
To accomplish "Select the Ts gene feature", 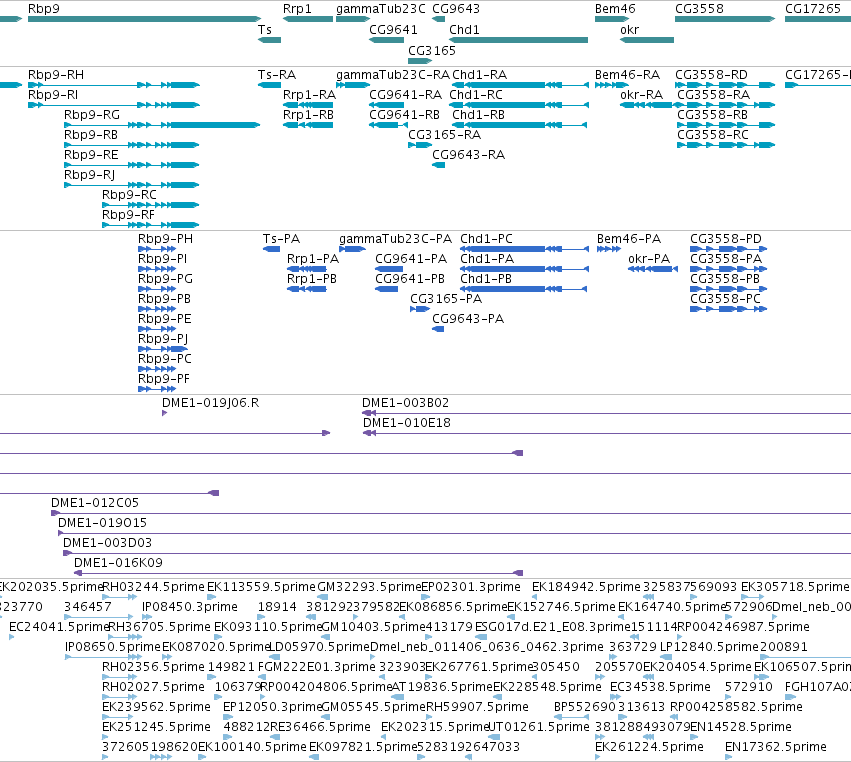I will 269,40.
